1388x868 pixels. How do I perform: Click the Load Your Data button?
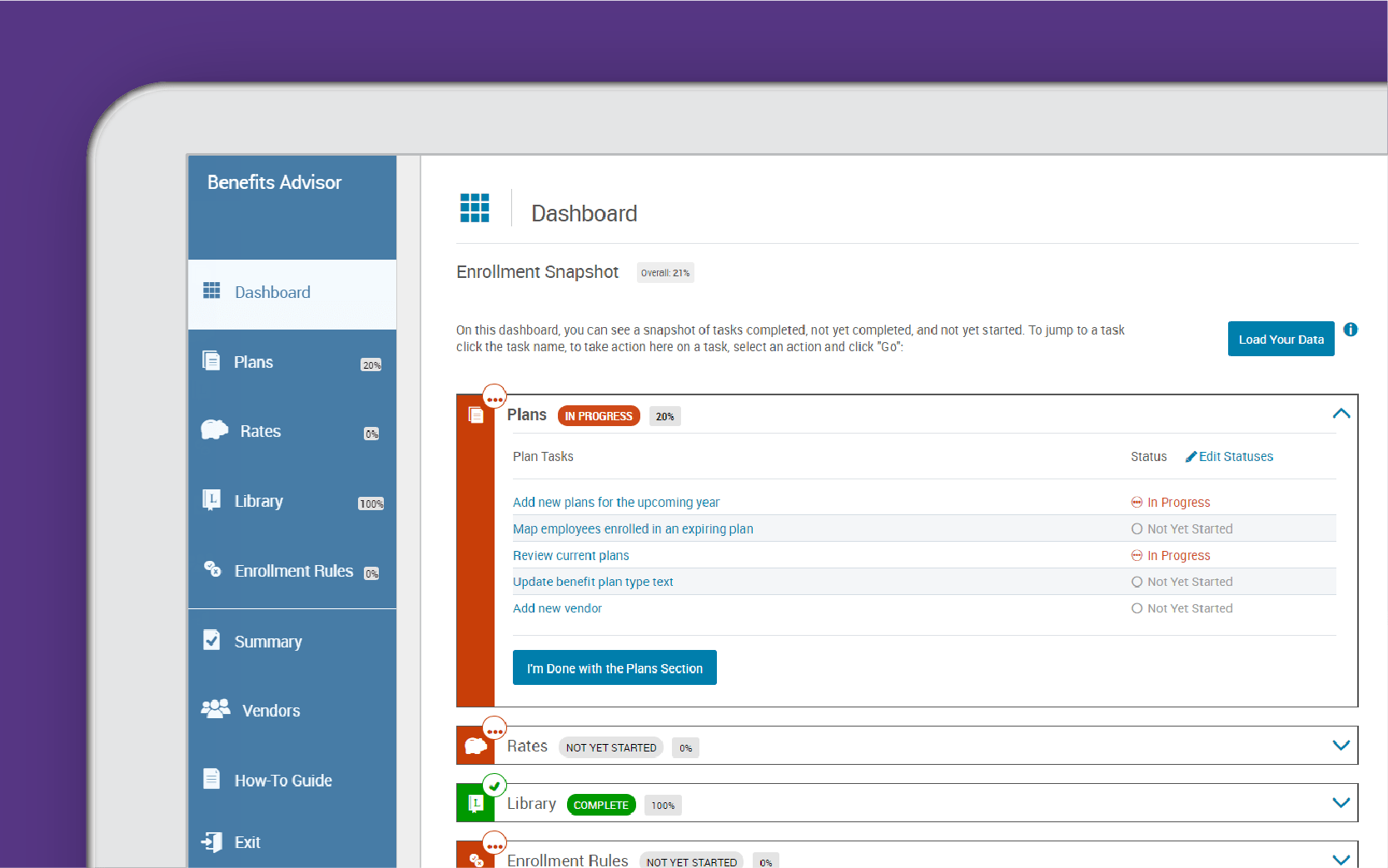click(x=1281, y=339)
